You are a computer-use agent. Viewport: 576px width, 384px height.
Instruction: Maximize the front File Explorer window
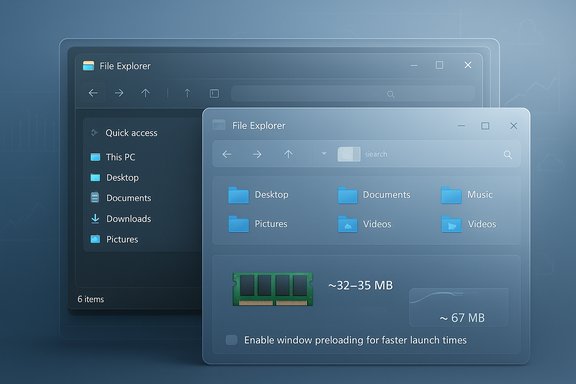point(485,126)
